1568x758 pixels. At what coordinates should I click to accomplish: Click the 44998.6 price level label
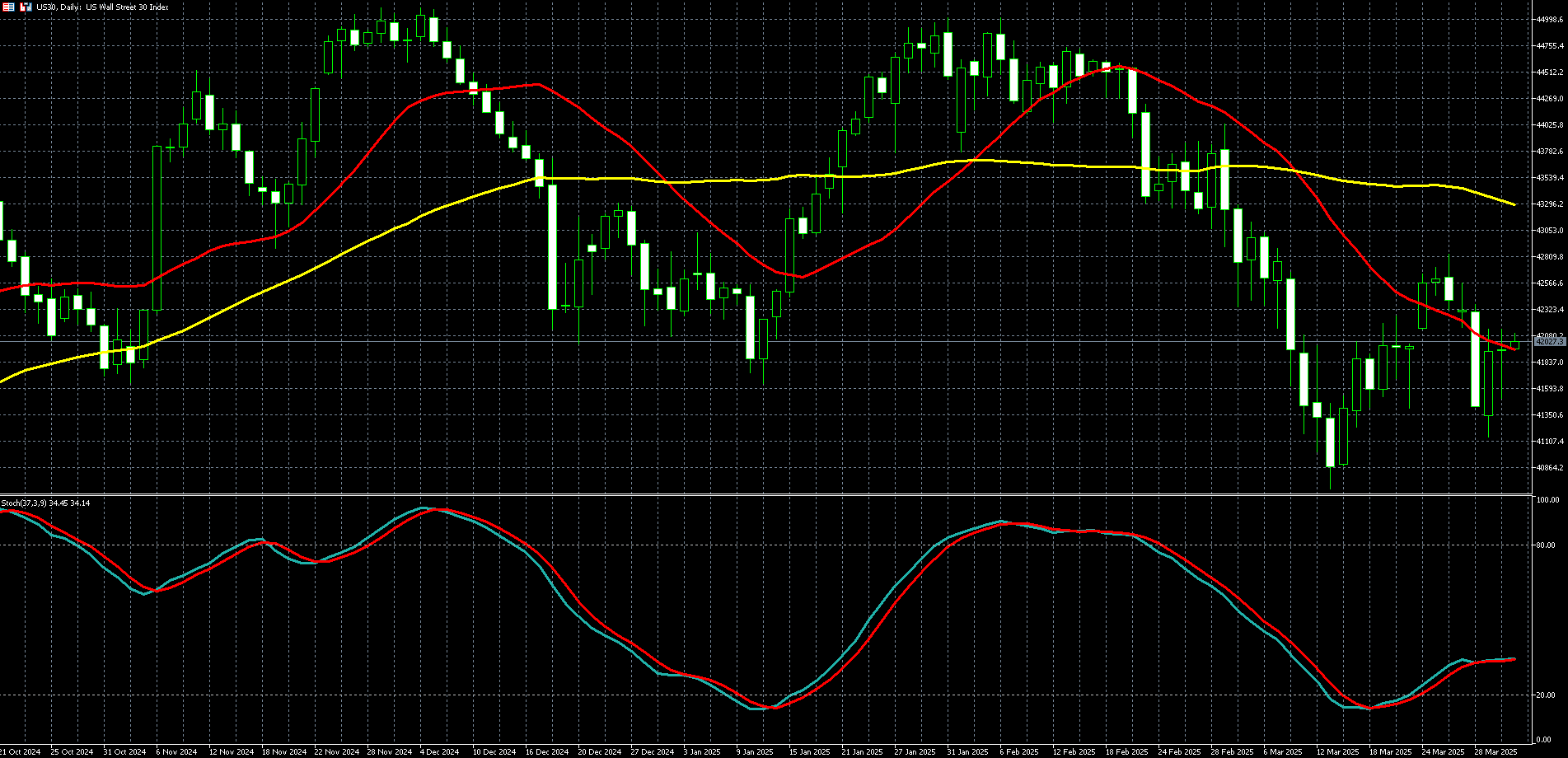(1550, 20)
